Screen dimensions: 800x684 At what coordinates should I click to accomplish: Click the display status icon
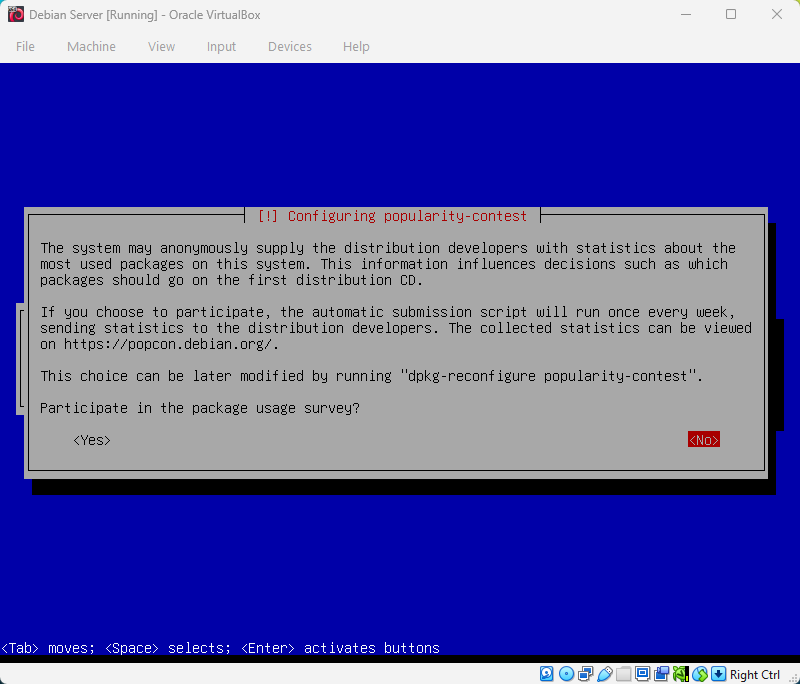641,673
